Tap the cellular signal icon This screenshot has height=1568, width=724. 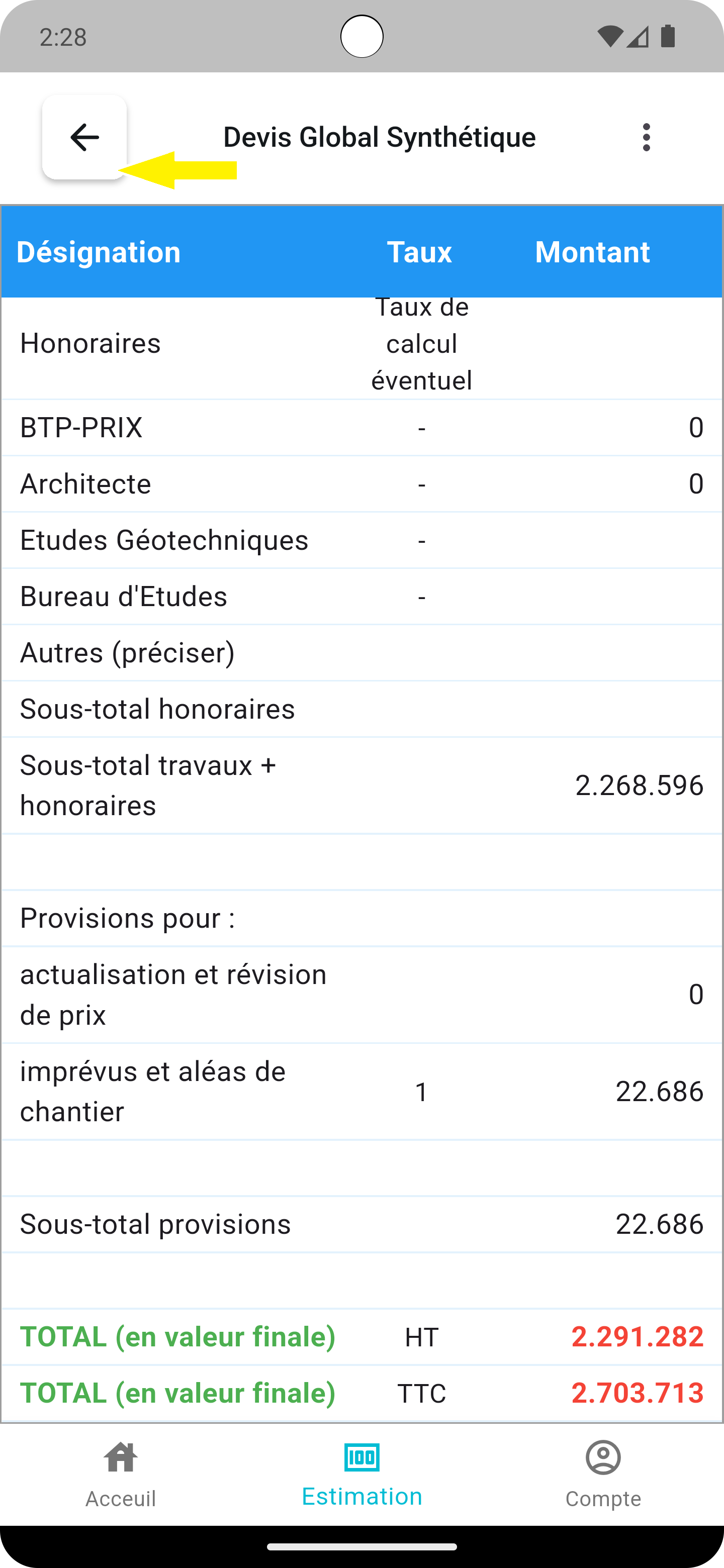point(638,37)
